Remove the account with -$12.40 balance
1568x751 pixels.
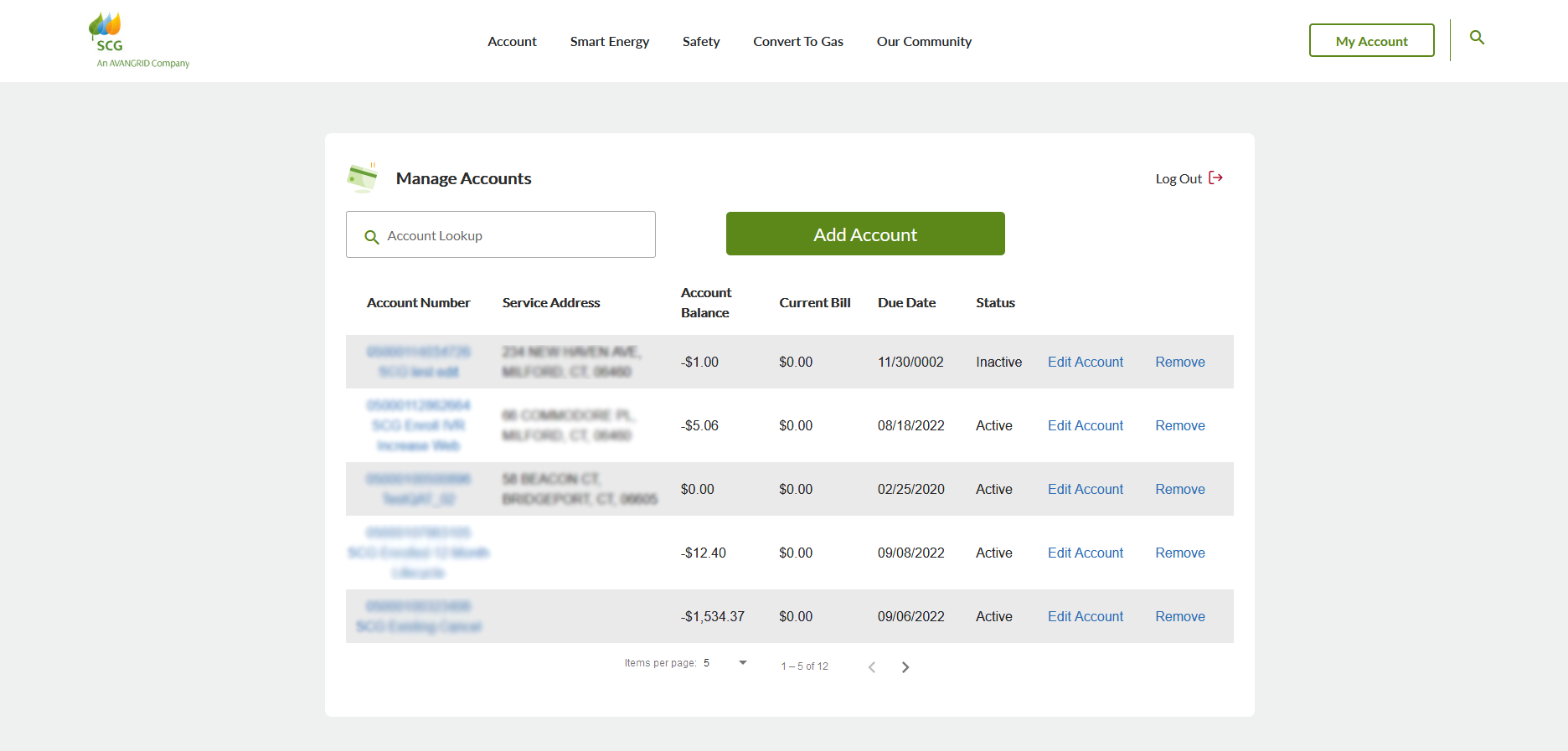tap(1179, 553)
